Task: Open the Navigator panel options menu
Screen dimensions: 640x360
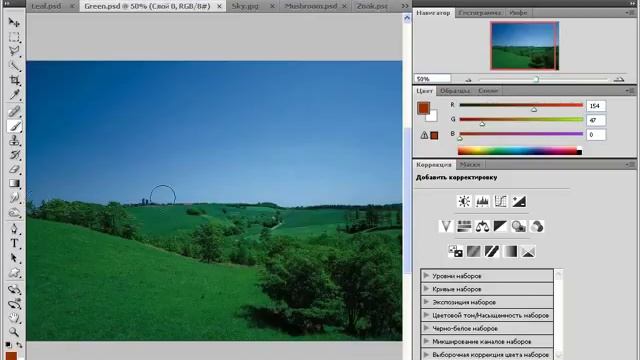Action: pyautogui.click(x=630, y=13)
